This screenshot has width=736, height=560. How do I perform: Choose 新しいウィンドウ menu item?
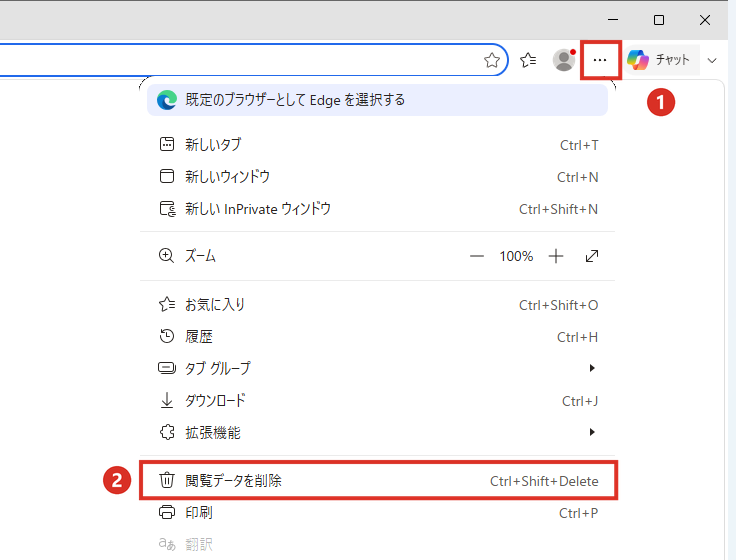coord(377,176)
